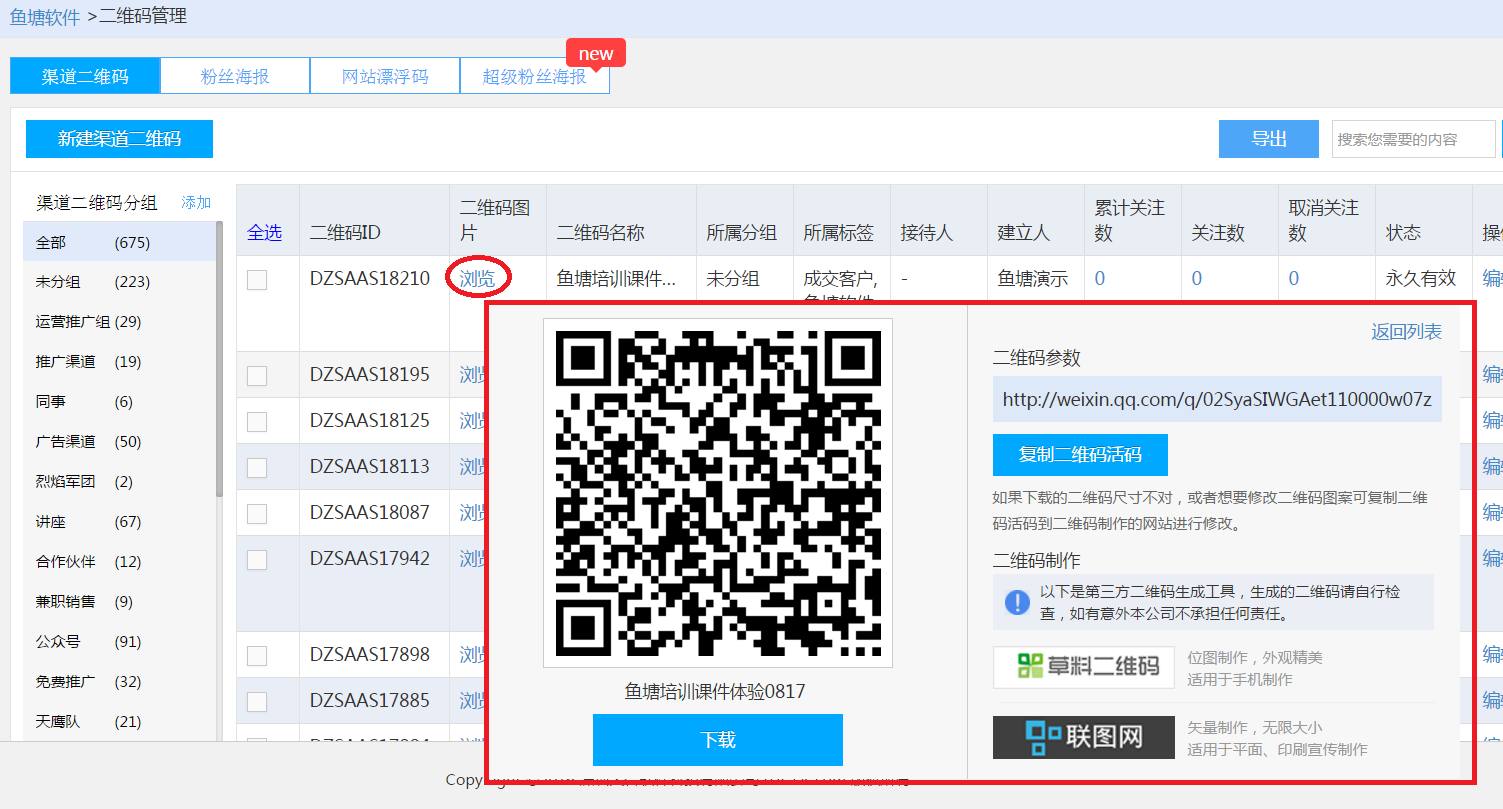Click the new badge on 超级粉丝海报
This screenshot has height=809, width=1503.
coord(596,54)
